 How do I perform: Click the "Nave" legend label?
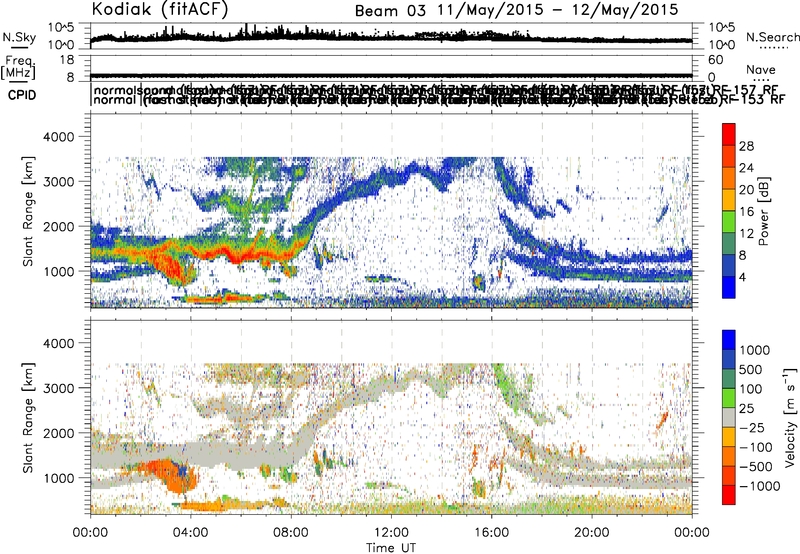pyautogui.click(x=760, y=69)
